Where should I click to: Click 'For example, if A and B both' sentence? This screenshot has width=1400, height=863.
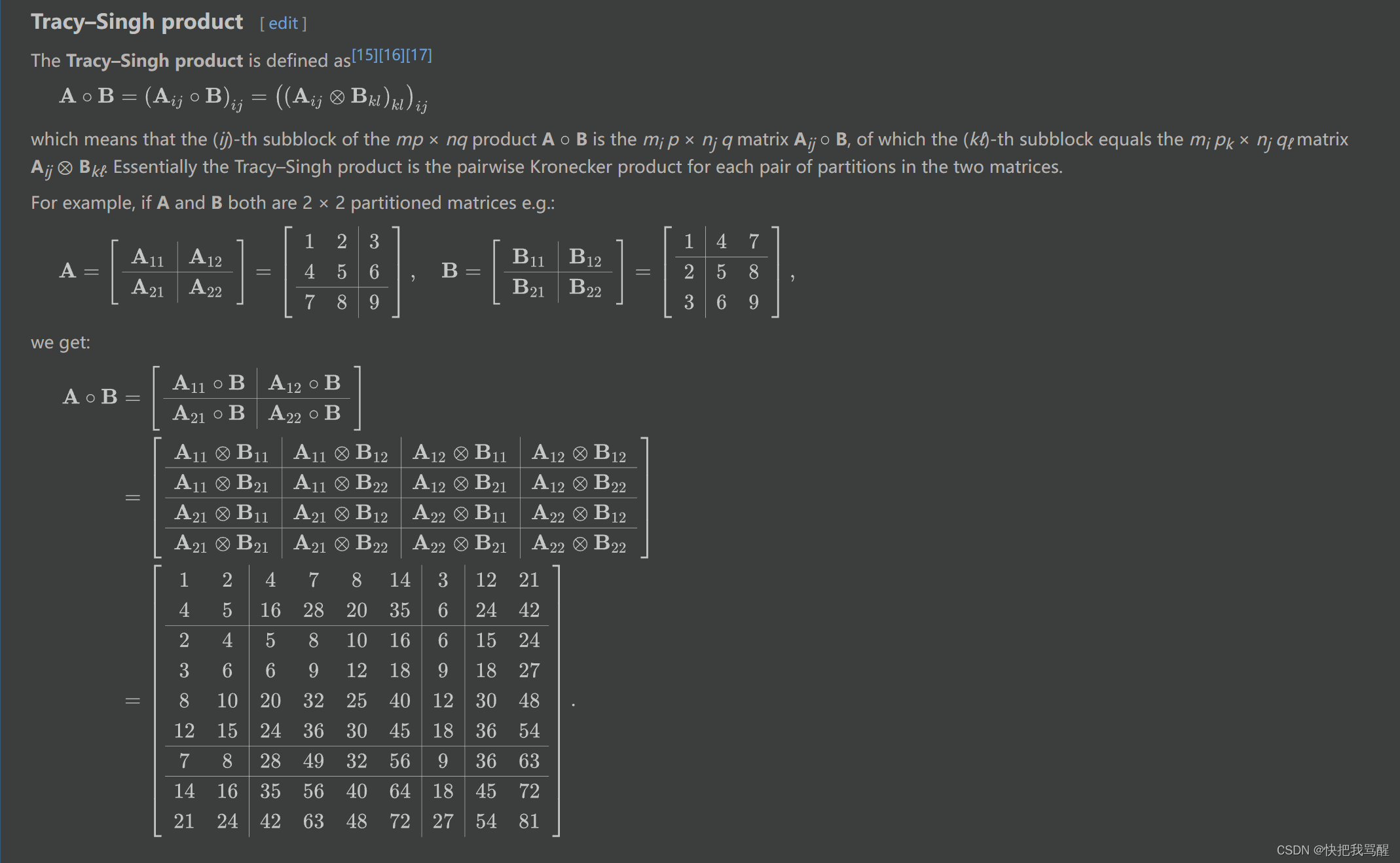[293, 203]
